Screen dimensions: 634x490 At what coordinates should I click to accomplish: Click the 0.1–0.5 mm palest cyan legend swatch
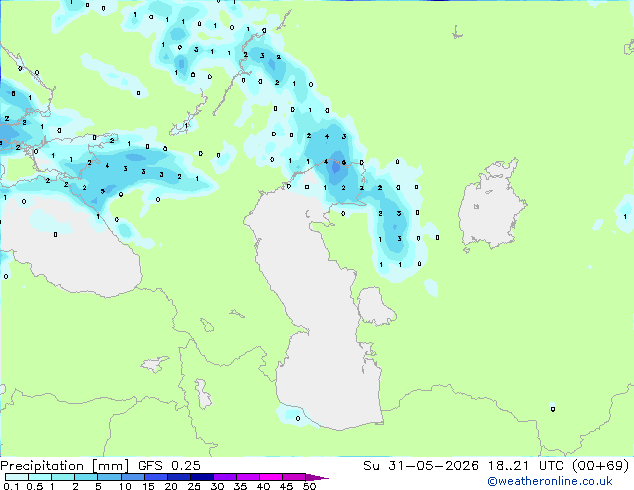tap(17, 477)
